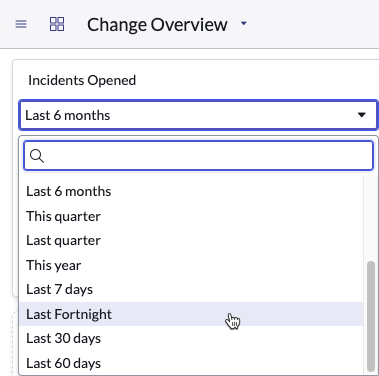Select This year option
The image size is (379, 376).
(x=191, y=265)
